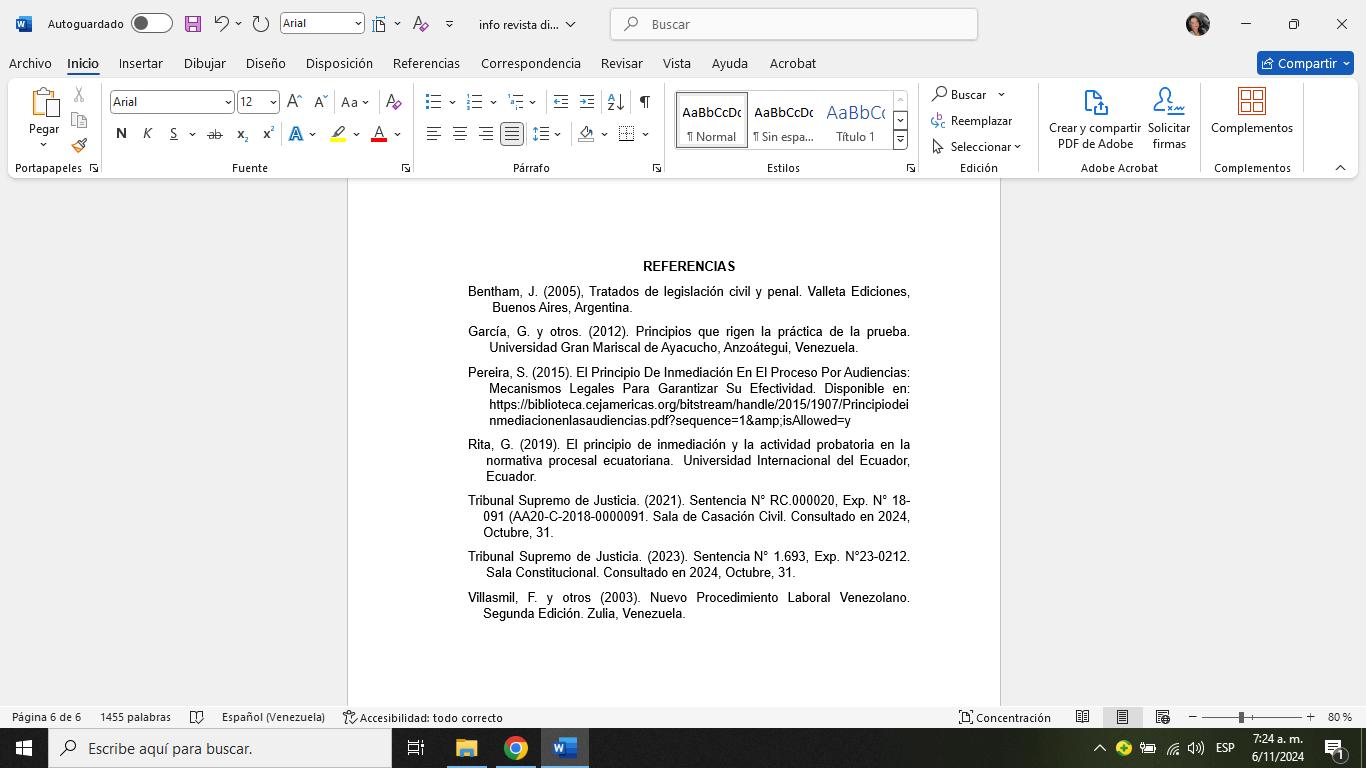Align text to the right
The width and height of the screenshot is (1366, 768).
[x=486, y=134]
